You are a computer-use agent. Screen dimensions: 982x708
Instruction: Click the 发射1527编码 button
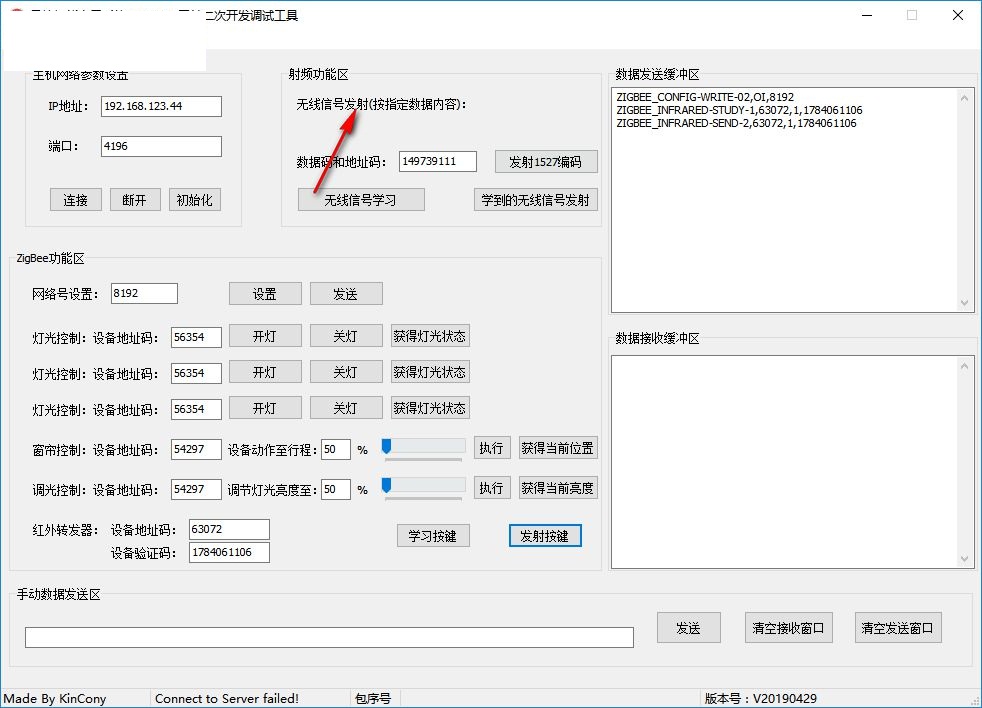click(545, 162)
